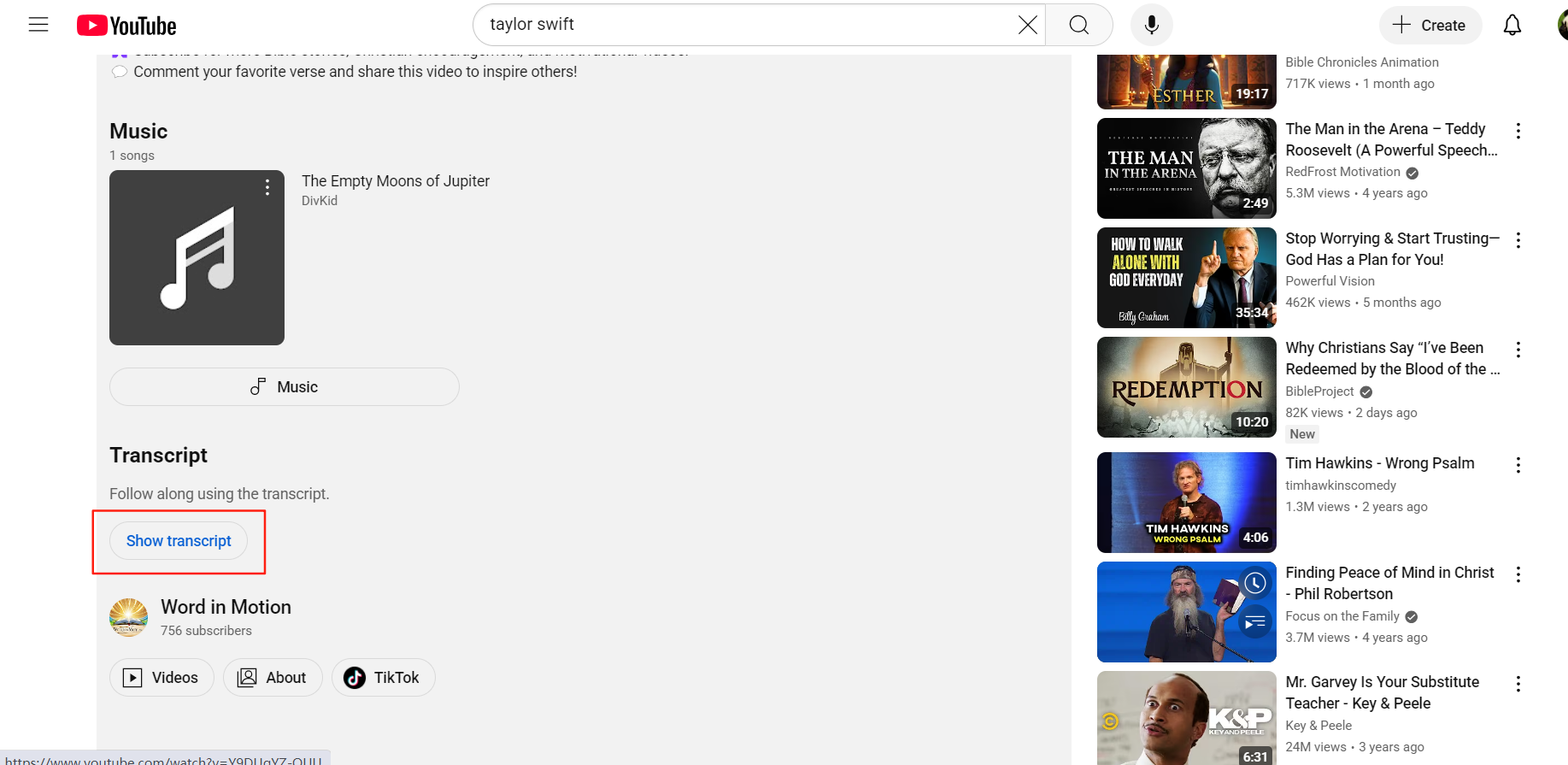The height and width of the screenshot is (765, 1568).
Task: Play The Man in the Arena thumbnail
Action: pyautogui.click(x=1187, y=168)
